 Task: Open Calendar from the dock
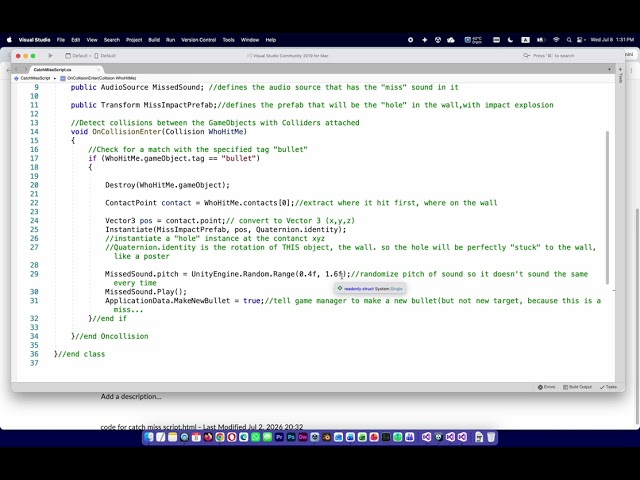click(x=196, y=438)
